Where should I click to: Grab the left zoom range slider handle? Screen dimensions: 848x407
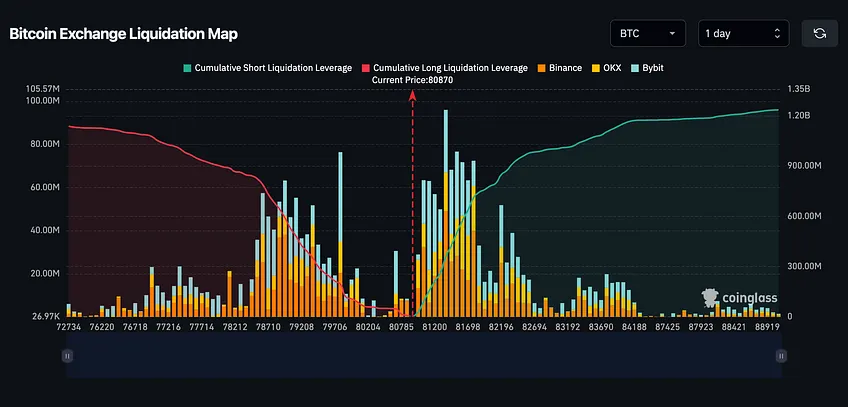pyautogui.click(x=67, y=356)
